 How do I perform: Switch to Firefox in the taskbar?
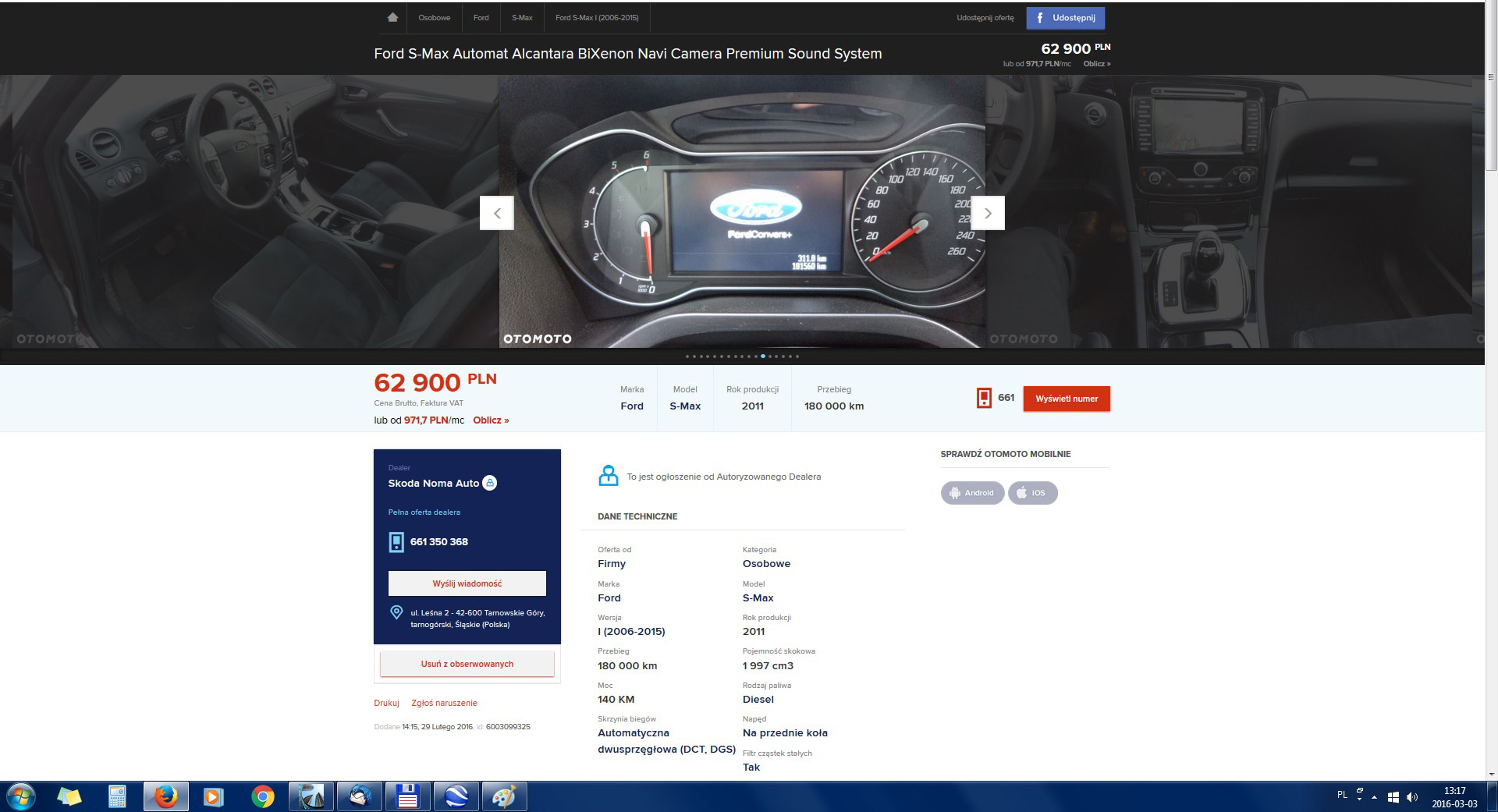click(x=165, y=797)
